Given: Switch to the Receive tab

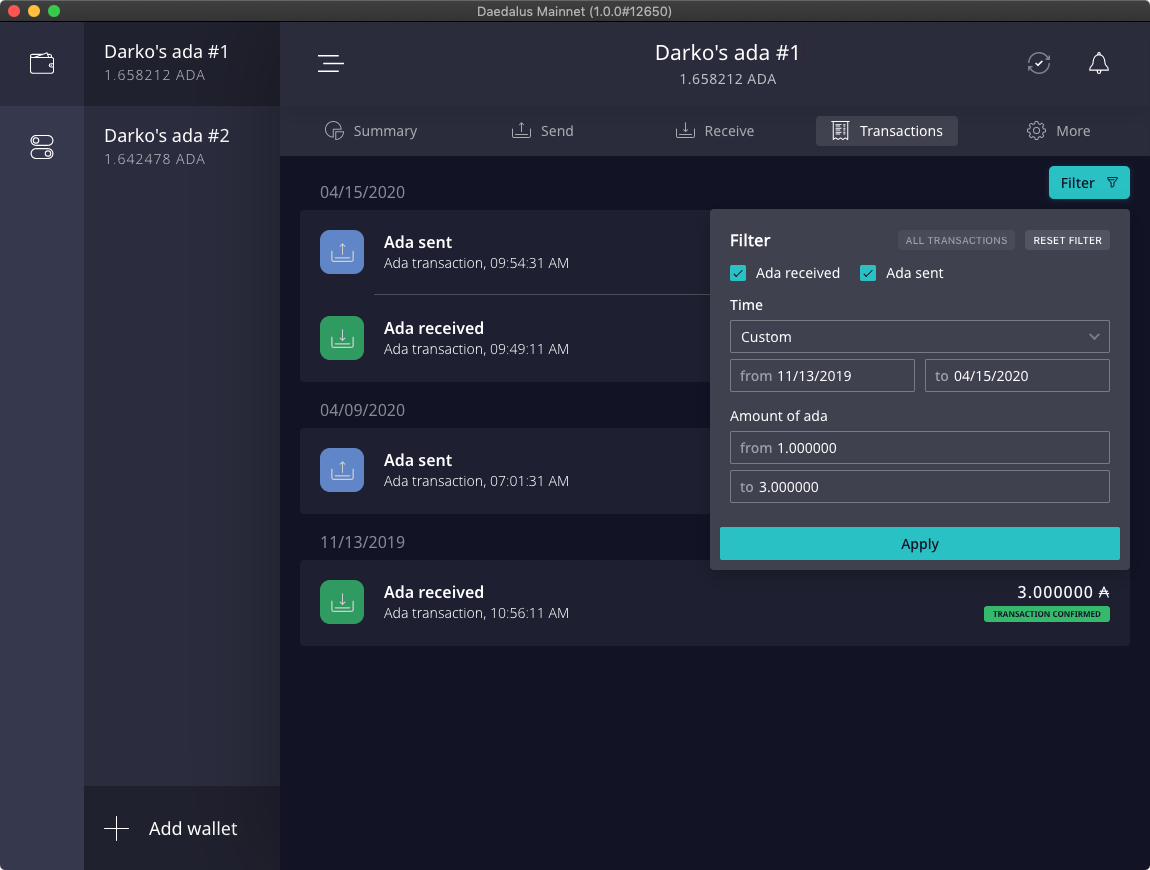Looking at the screenshot, I should [715, 131].
